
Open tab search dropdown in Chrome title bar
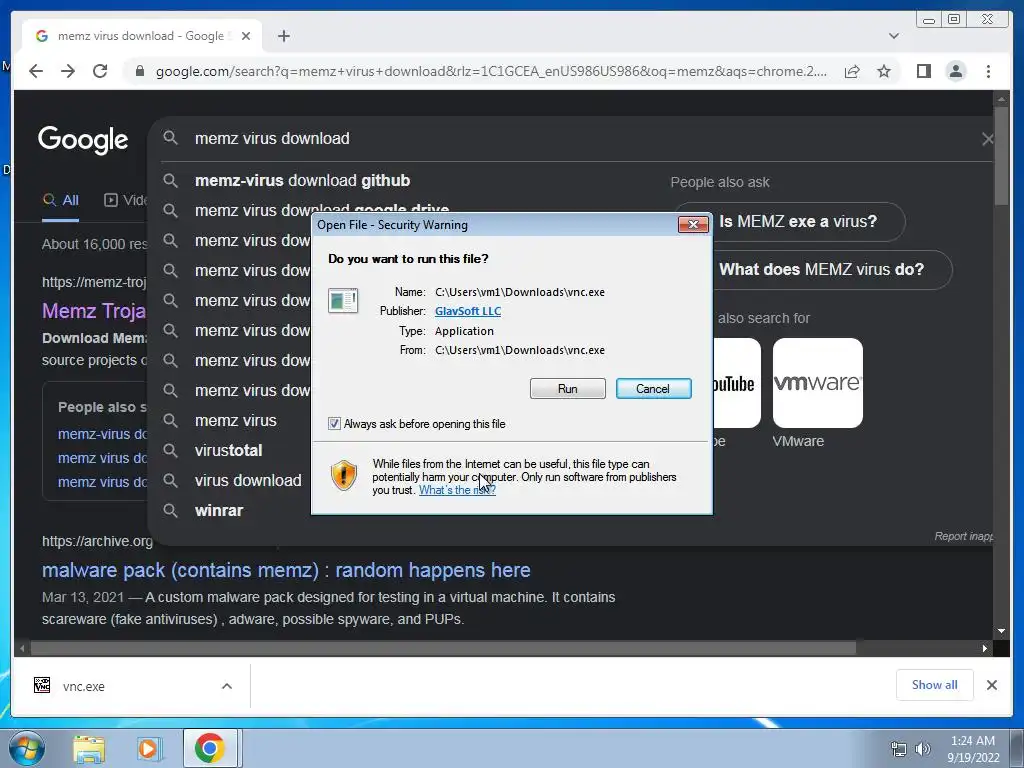[893, 36]
